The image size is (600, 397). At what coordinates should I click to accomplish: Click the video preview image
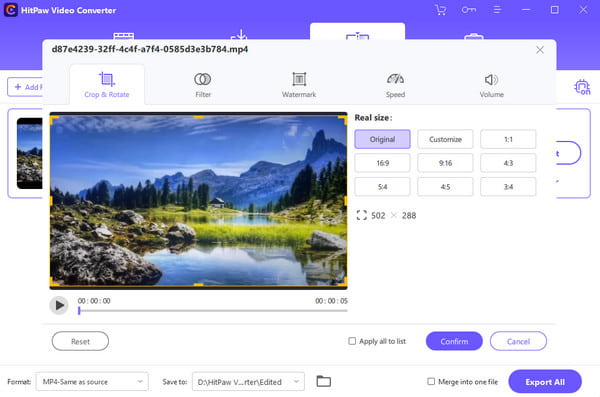click(198, 201)
